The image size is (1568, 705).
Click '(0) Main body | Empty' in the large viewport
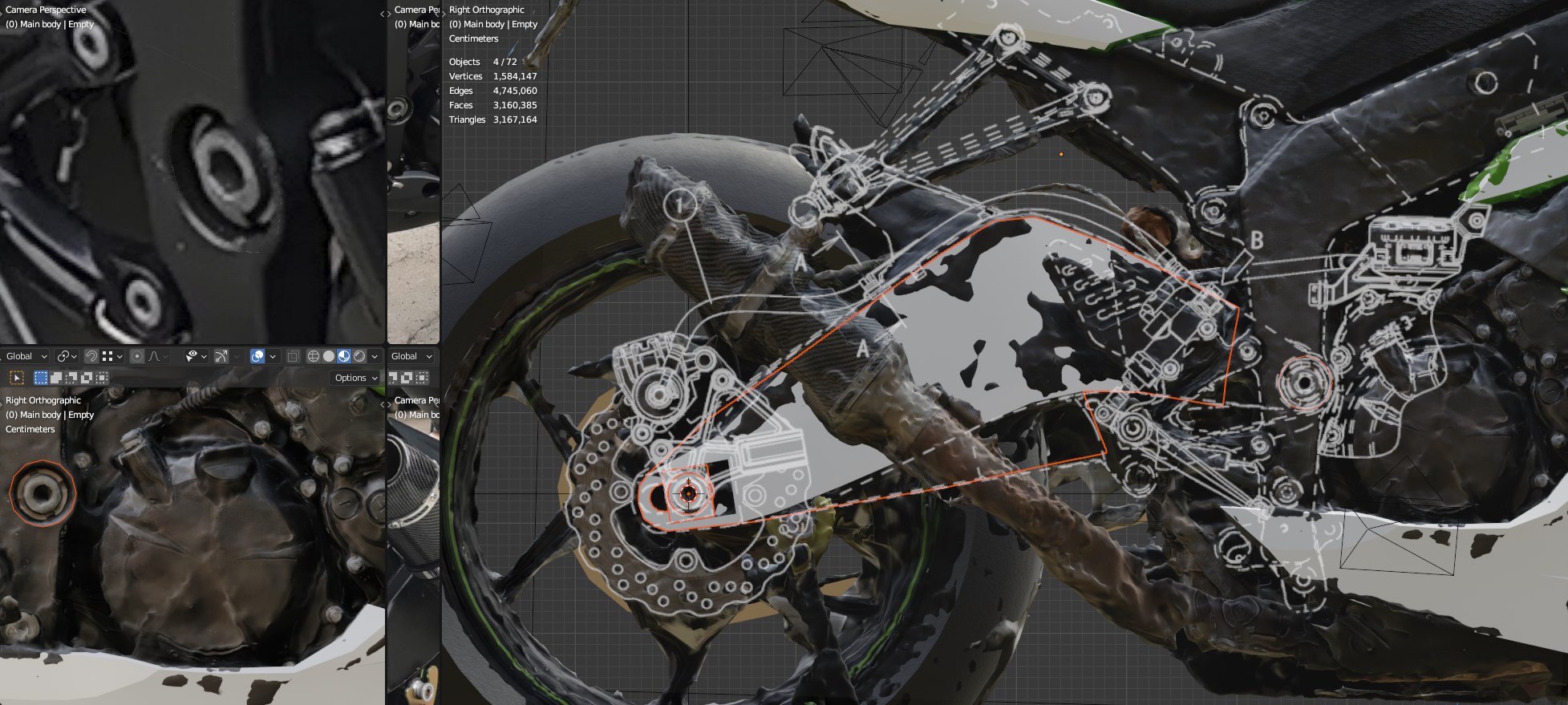point(493,24)
